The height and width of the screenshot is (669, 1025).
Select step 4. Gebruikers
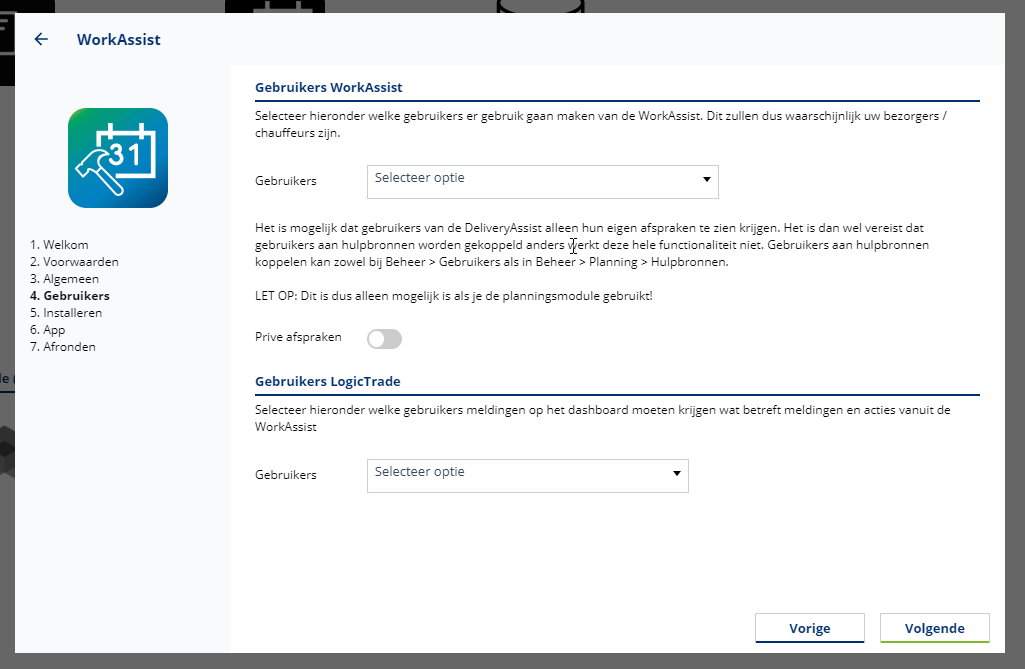(69, 296)
